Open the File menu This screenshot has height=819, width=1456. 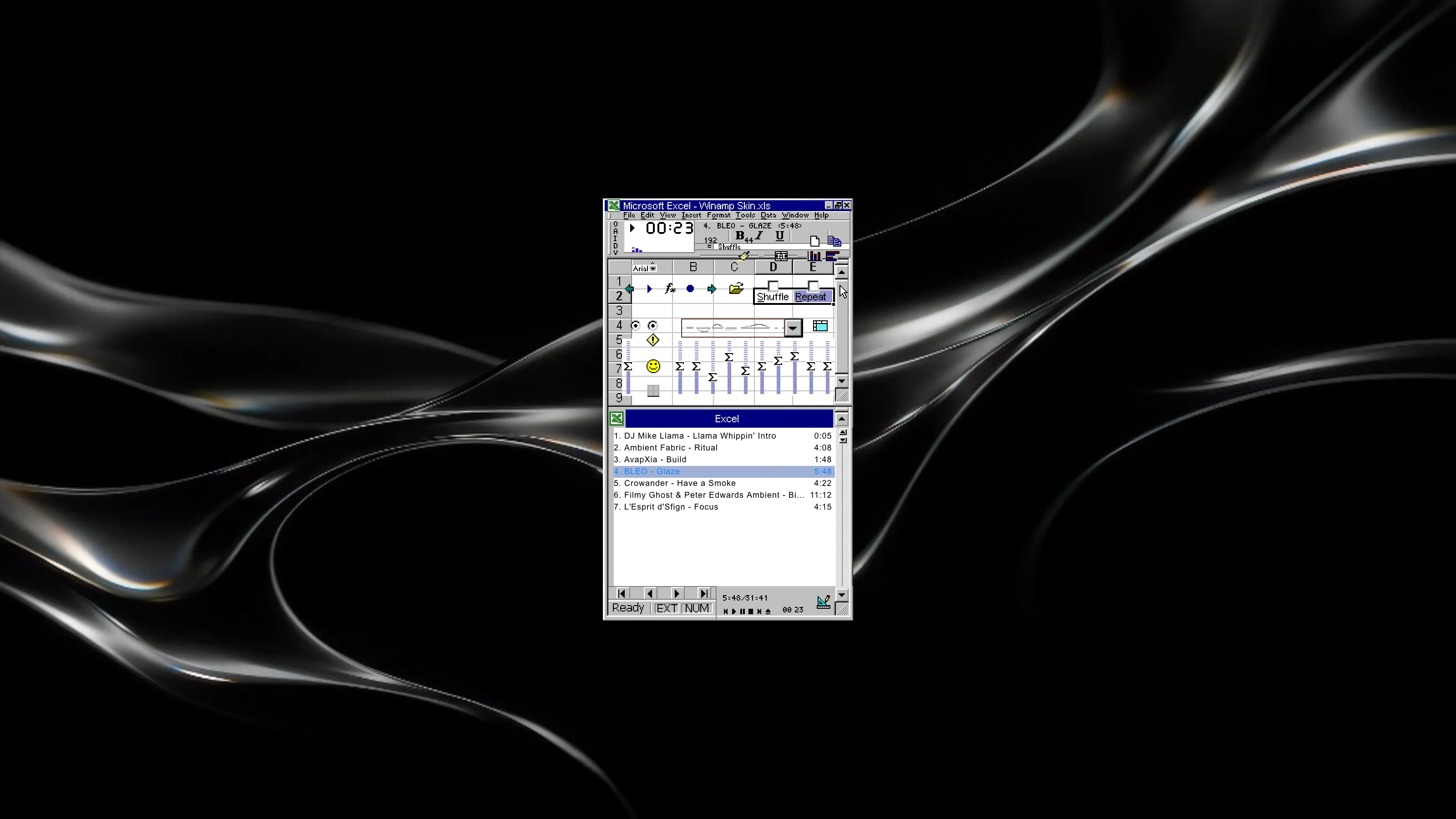pos(628,215)
